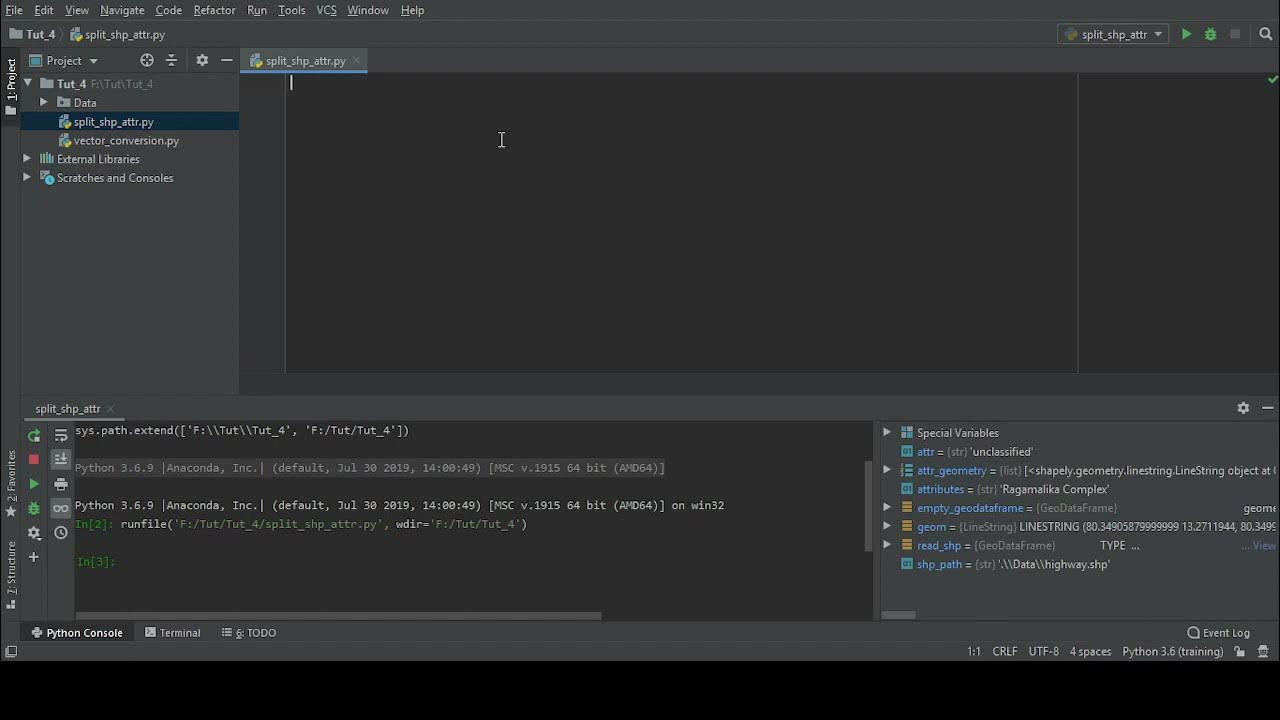Expand the Data folder
1280x720 pixels.
[x=44, y=102]
